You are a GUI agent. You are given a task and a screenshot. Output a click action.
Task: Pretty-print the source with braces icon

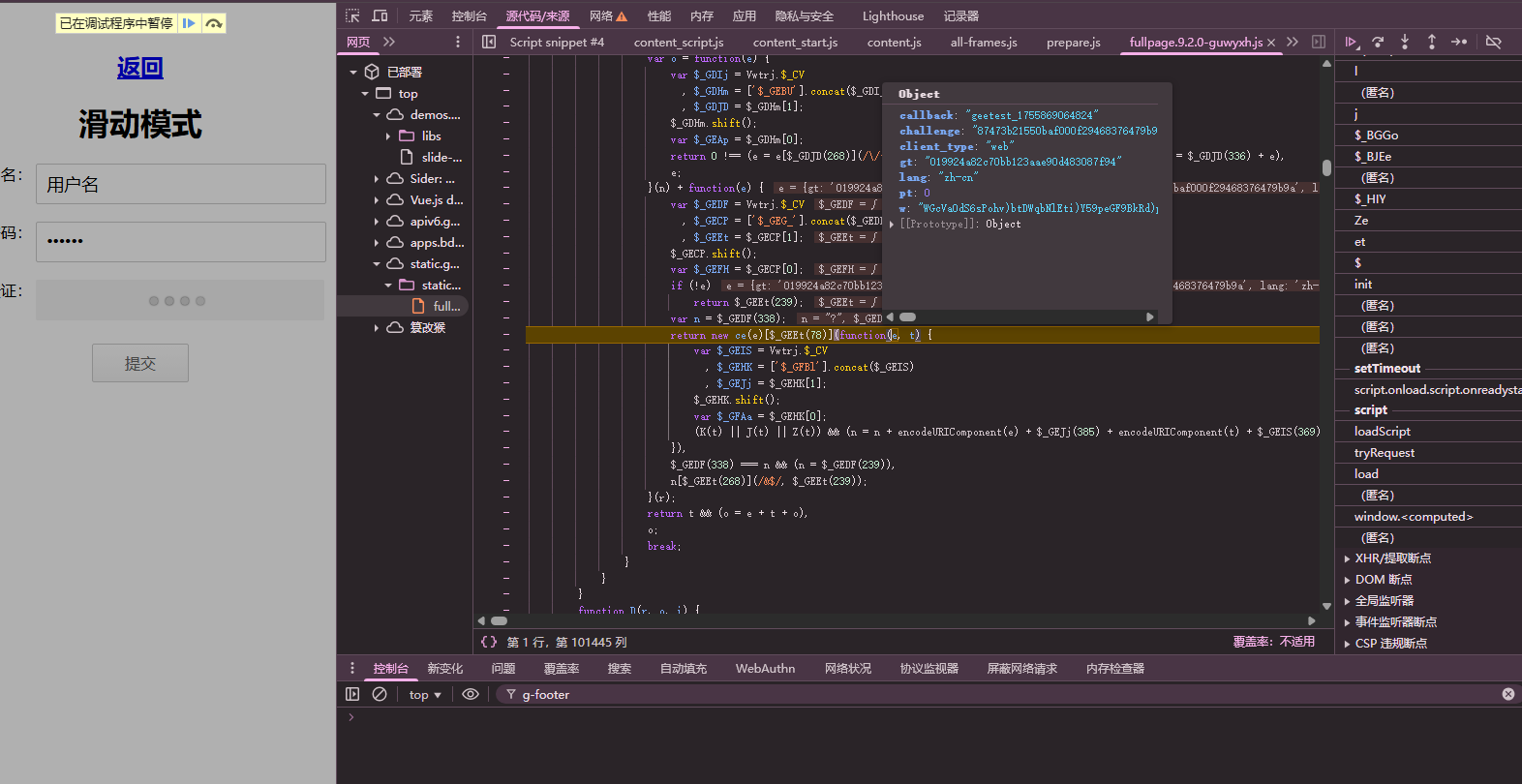[x=489, y=642]
